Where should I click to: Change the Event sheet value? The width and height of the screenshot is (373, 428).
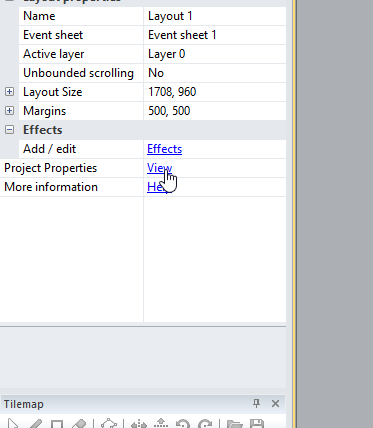[x=215, y=35]
